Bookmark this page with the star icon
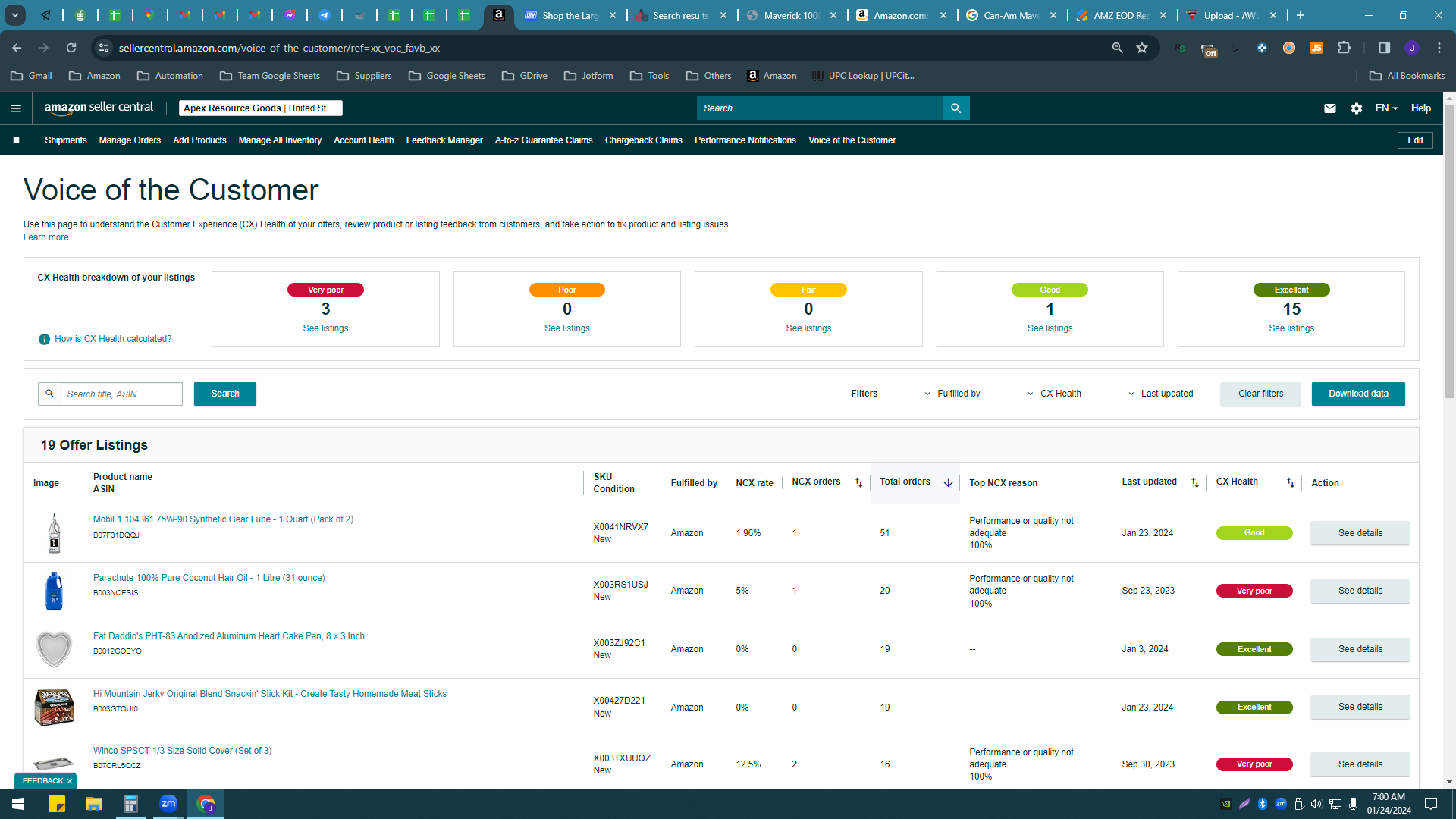1456x819 pixels. pos(1142,48)
